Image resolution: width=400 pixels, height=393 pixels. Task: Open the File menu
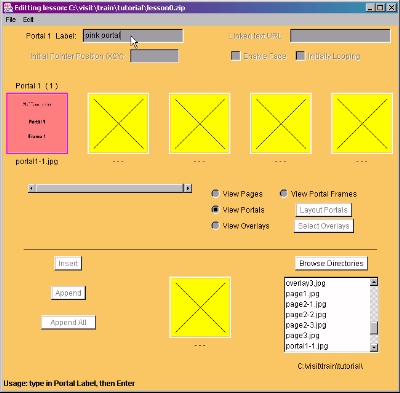click(x=11, y=20)
